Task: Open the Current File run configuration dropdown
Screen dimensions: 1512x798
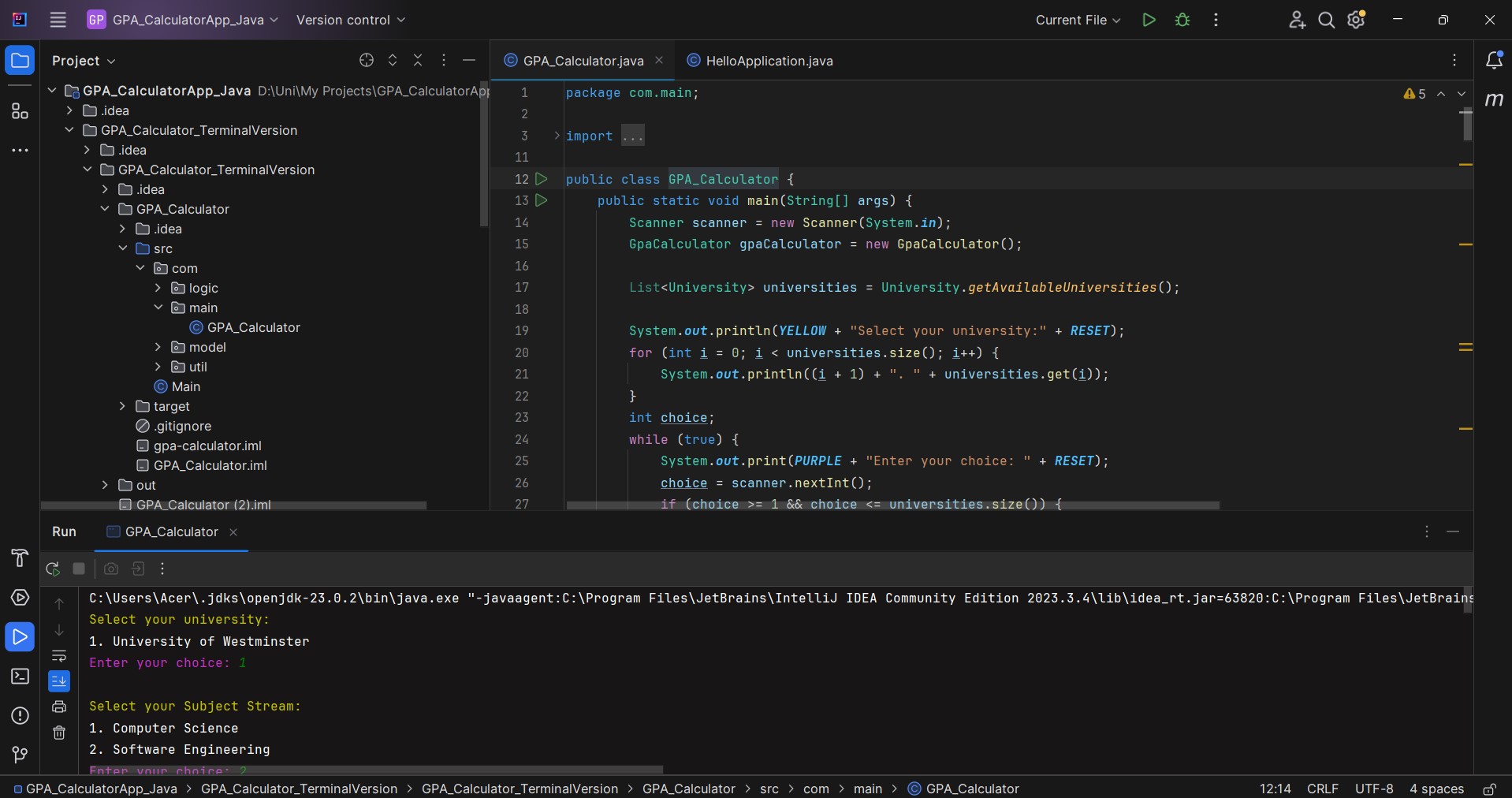Action: (x=1078, y=20)
